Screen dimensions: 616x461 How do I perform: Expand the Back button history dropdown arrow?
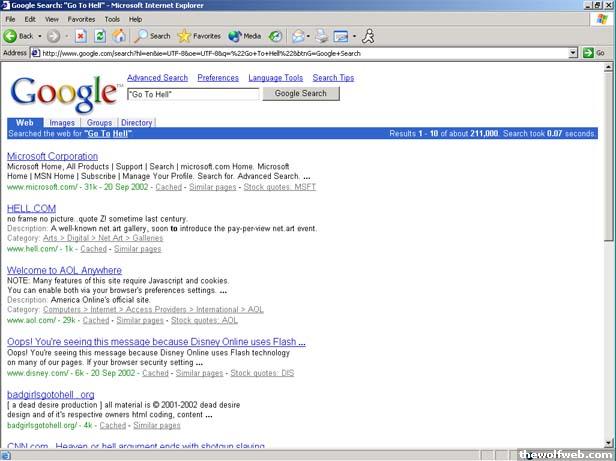coord(40,35)
